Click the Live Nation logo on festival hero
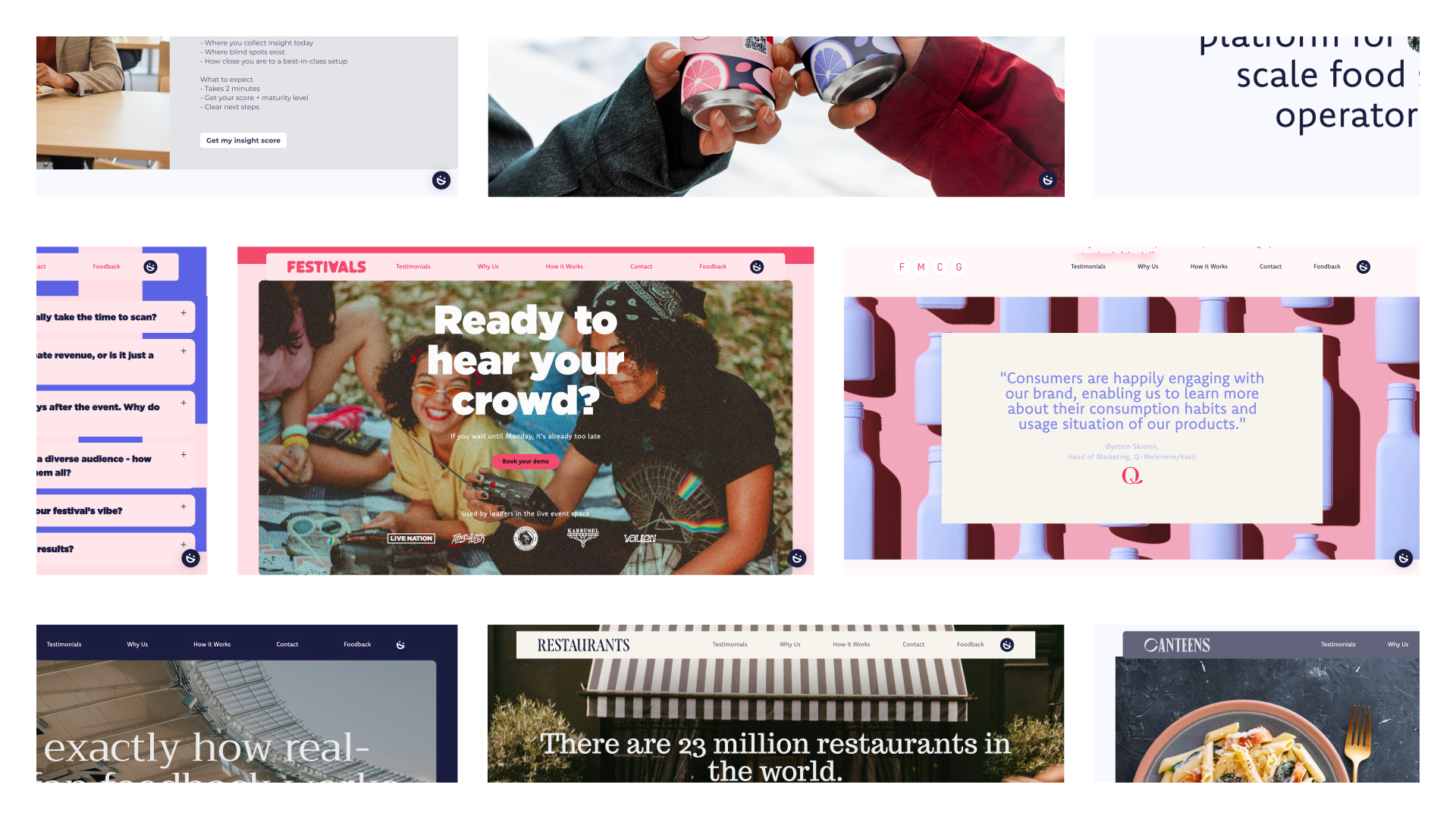1456x819 pixels. 411,538
